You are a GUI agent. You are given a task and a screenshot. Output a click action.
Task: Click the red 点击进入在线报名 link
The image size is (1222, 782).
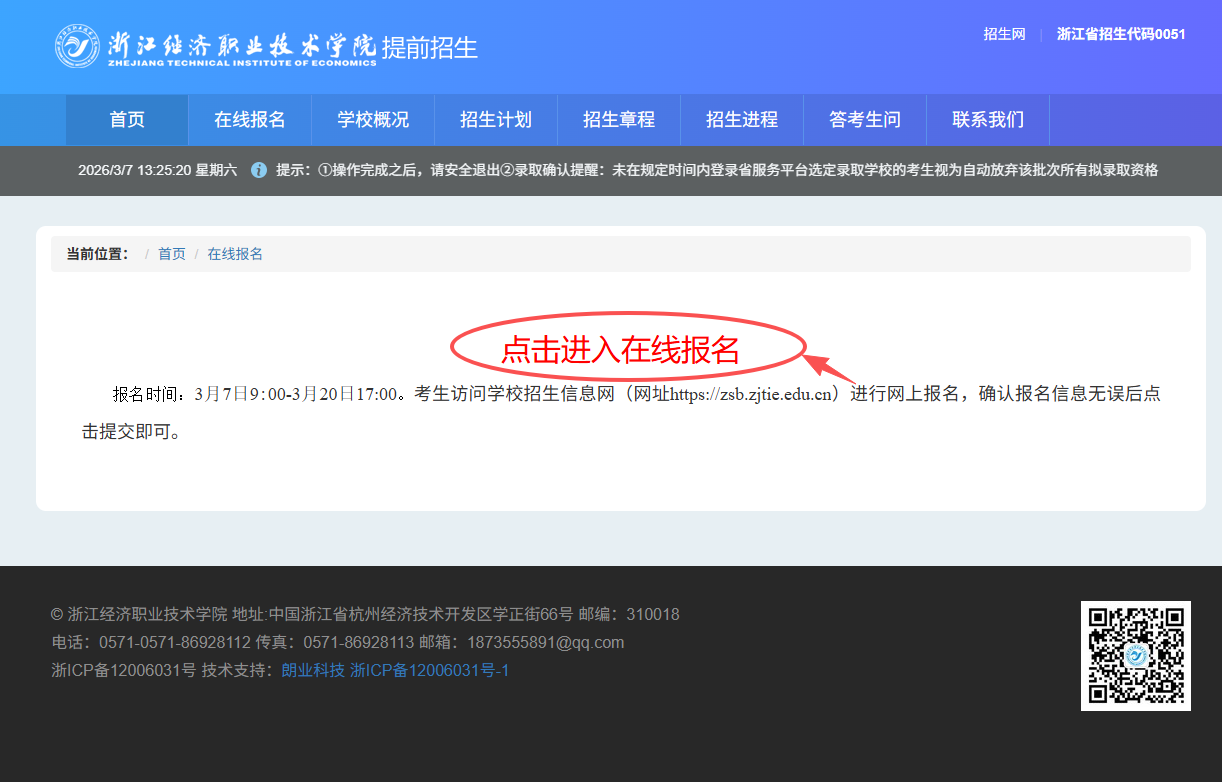point(620,350)
